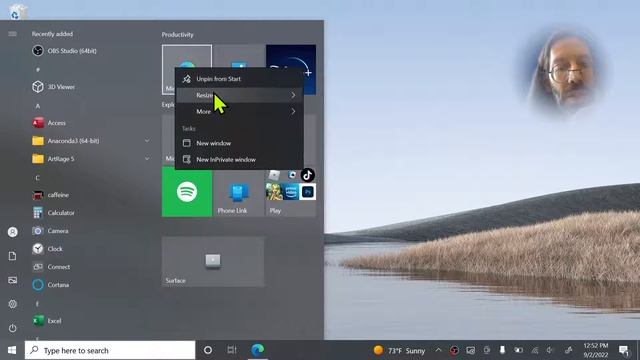Choose More in the context menu

point(239,111)
